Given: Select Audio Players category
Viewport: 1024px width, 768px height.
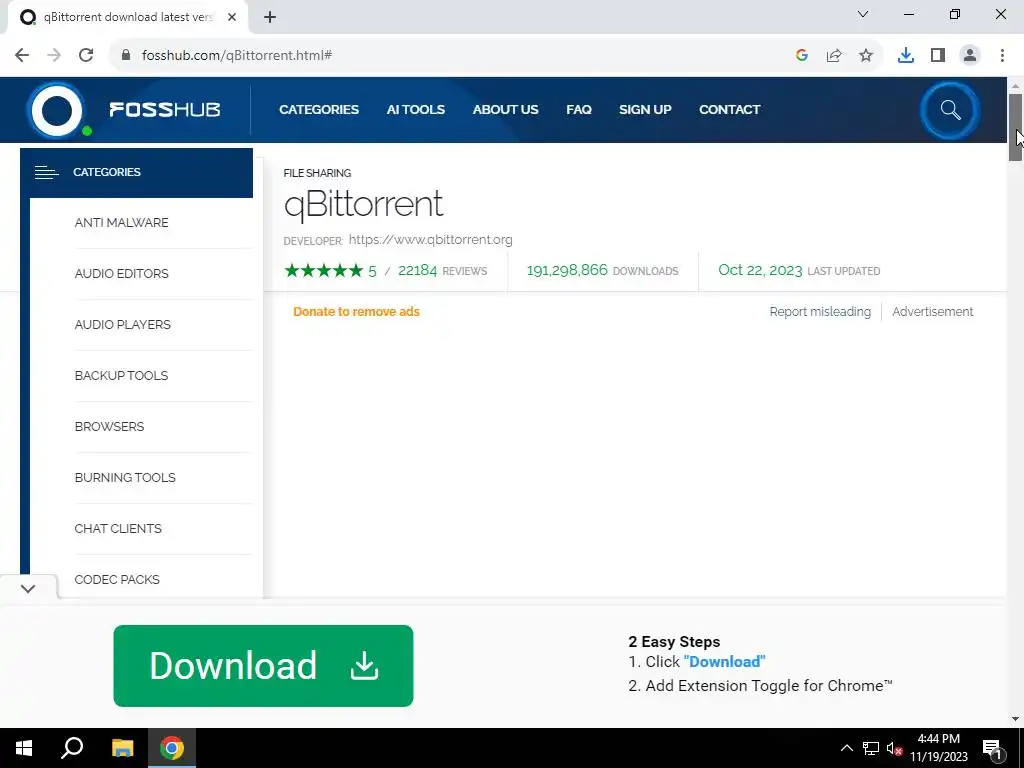Looking at the screenshot, I should point(123,325).
